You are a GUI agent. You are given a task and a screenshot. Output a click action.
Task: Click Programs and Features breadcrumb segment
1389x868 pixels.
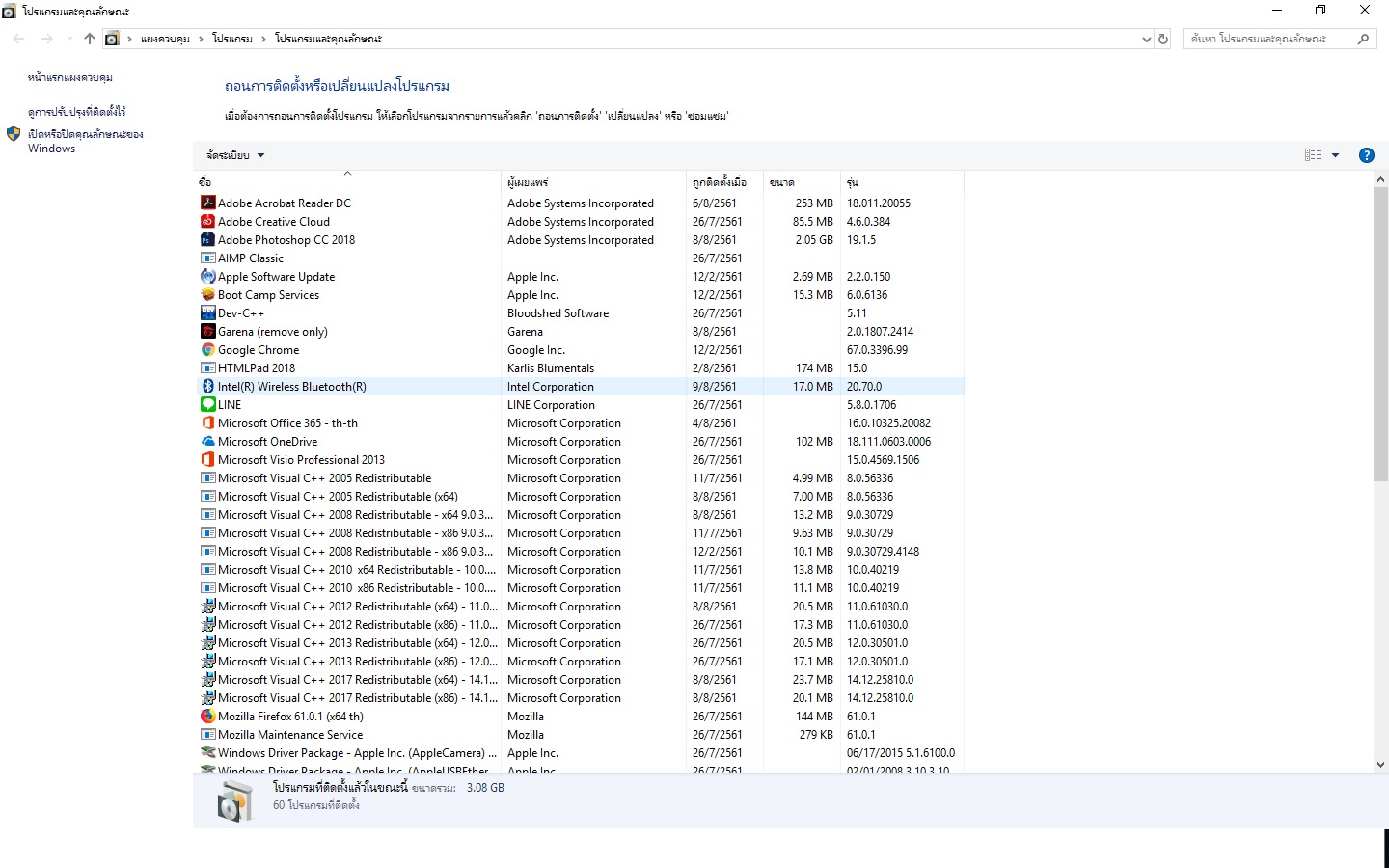pyautogui.click(x=328, y=39)
